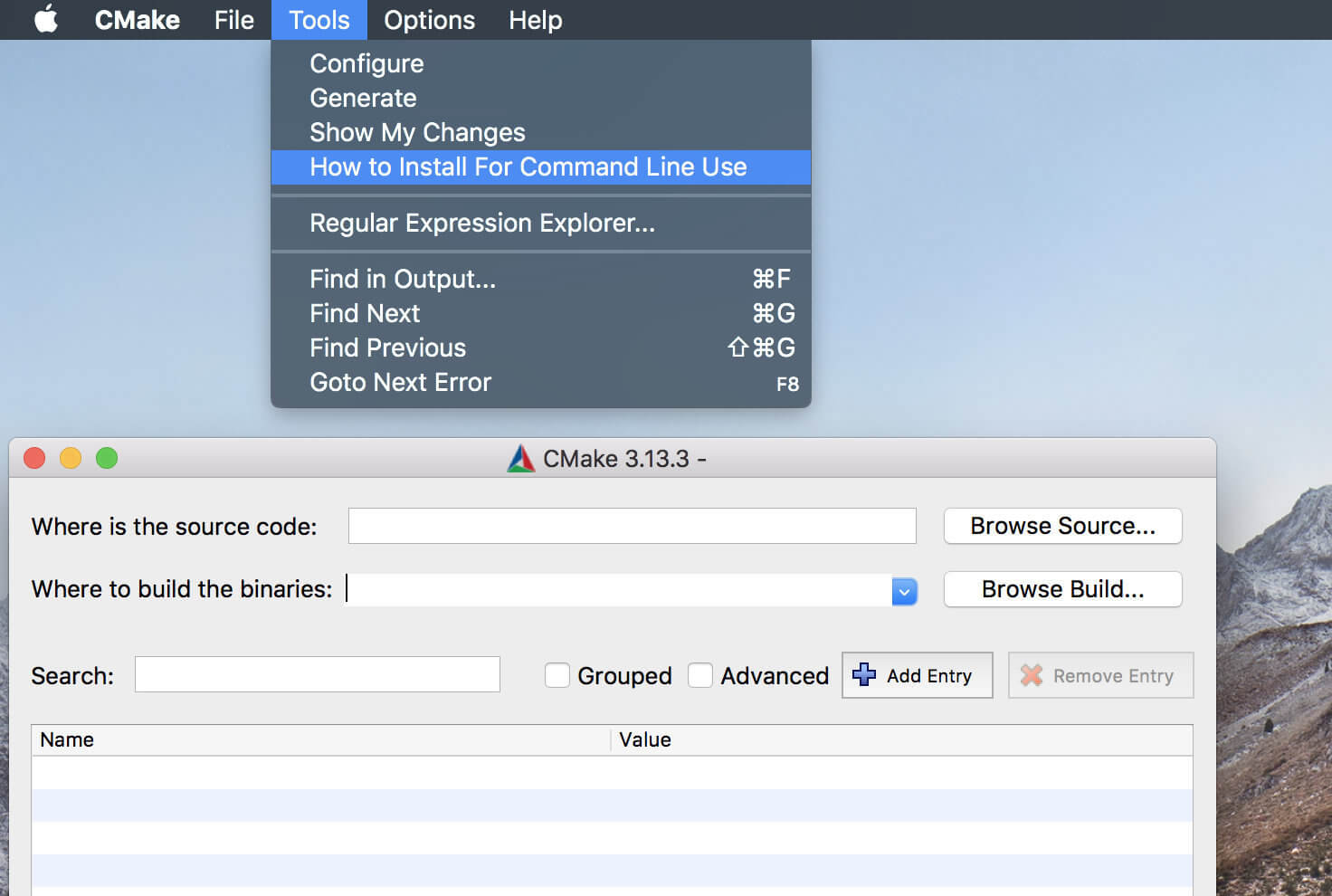
Task: Minimize CMake window with yellow button
Action: (71, 458)
